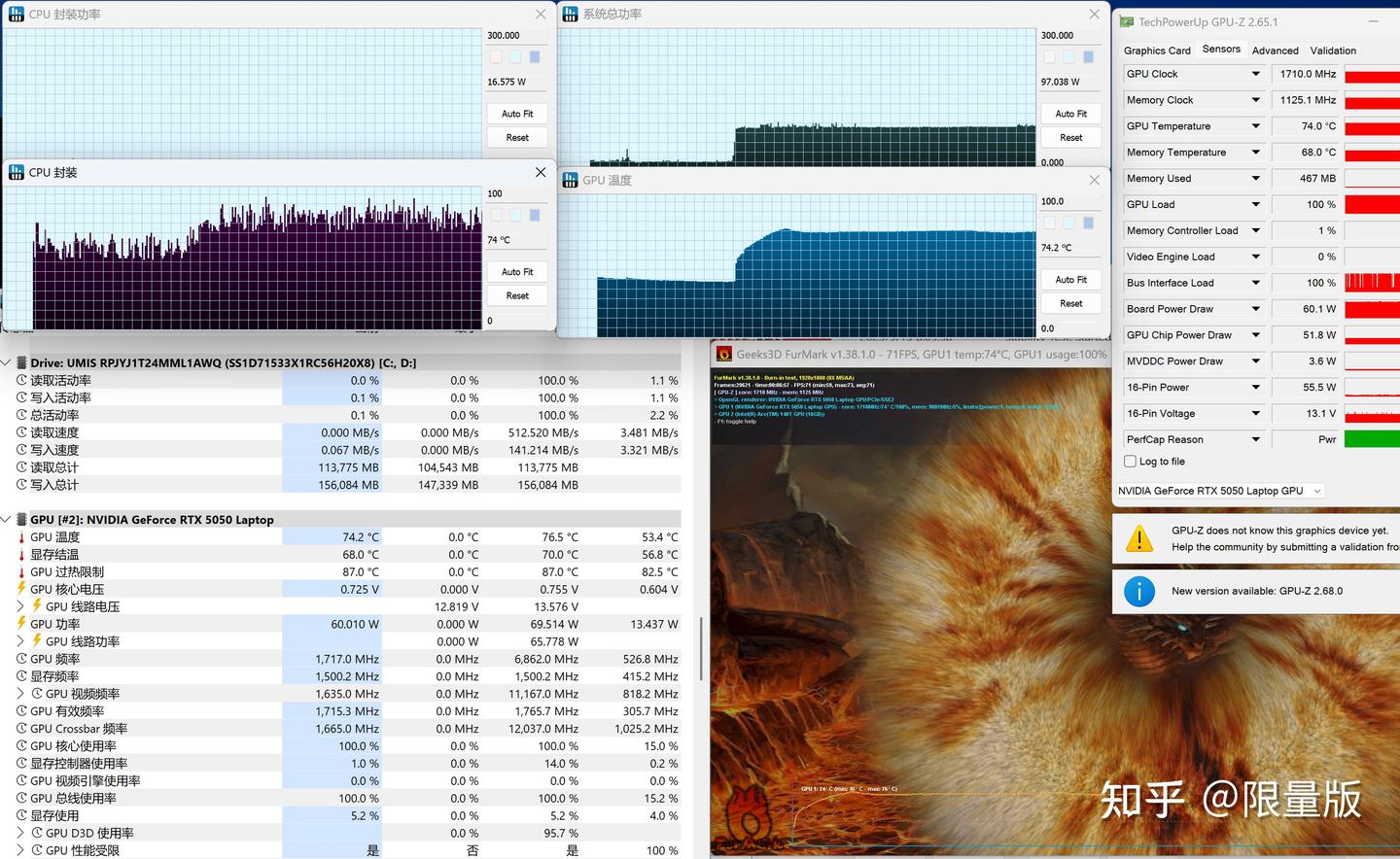The width and height of the screenshot is (1400, 859).
Task: Open the GPU Clock sensor dropdown arrow
Action: 1255,74
